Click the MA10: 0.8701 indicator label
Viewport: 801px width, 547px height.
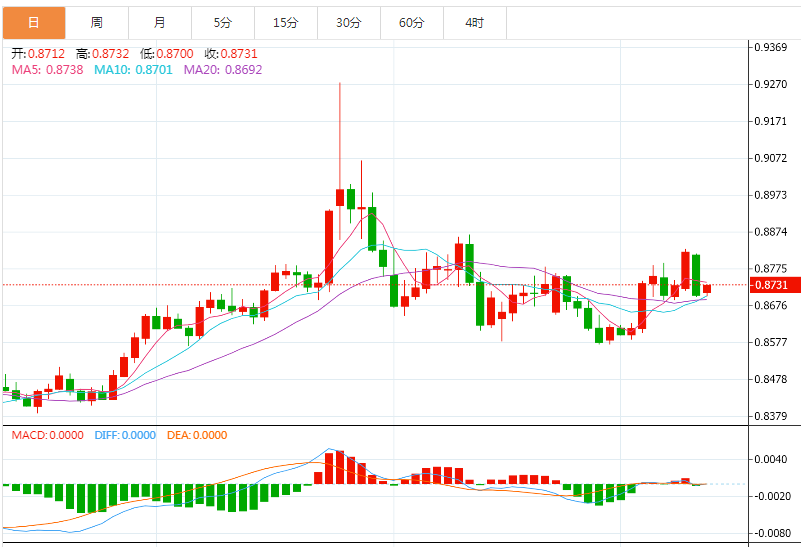point(133,70)
